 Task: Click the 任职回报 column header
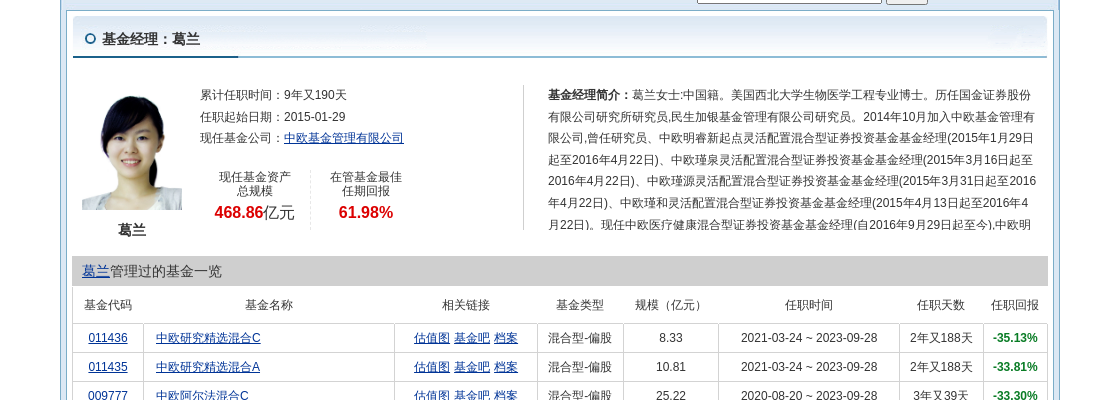(1014, 305)
